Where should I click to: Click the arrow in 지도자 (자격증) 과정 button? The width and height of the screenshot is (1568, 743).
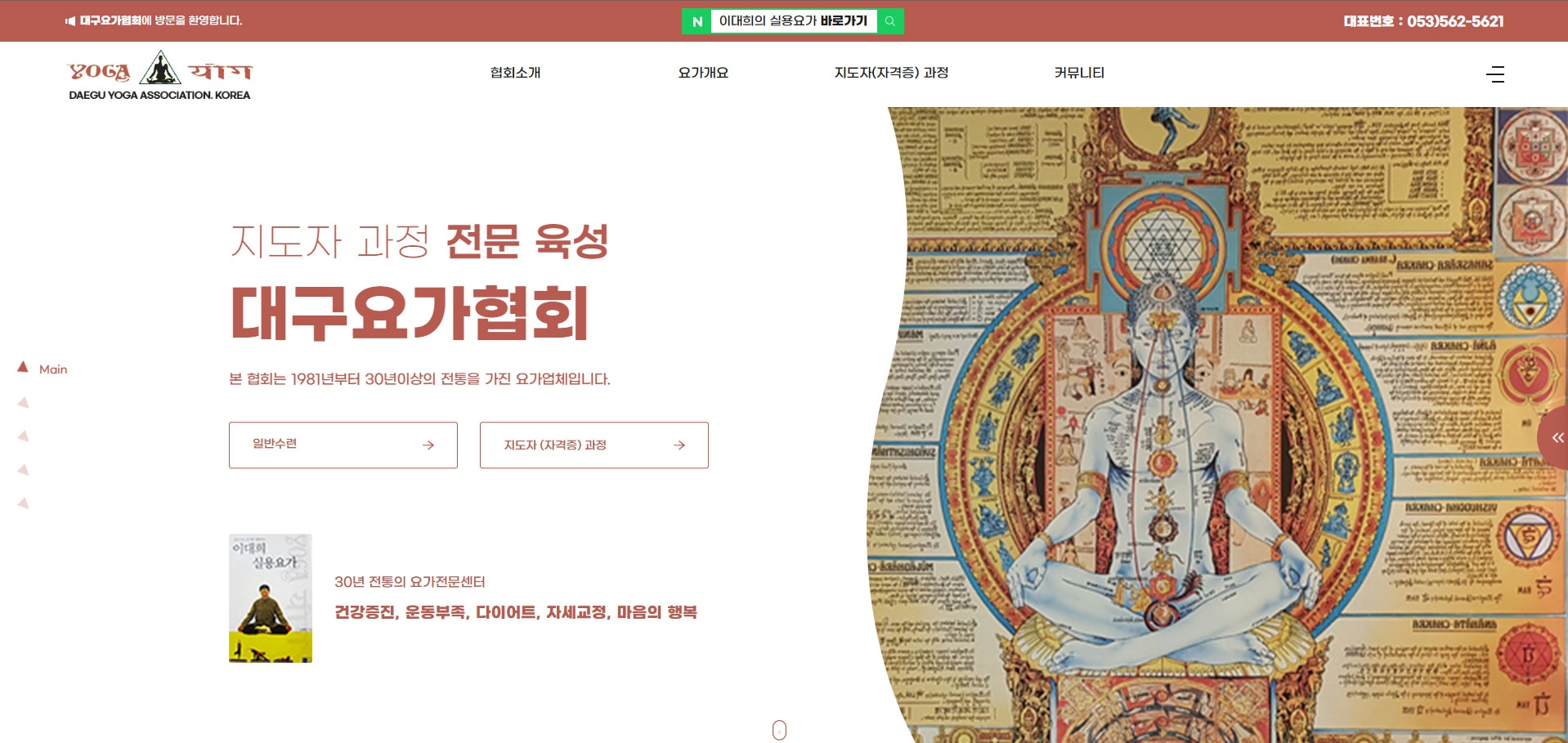(x=679, y=445)
